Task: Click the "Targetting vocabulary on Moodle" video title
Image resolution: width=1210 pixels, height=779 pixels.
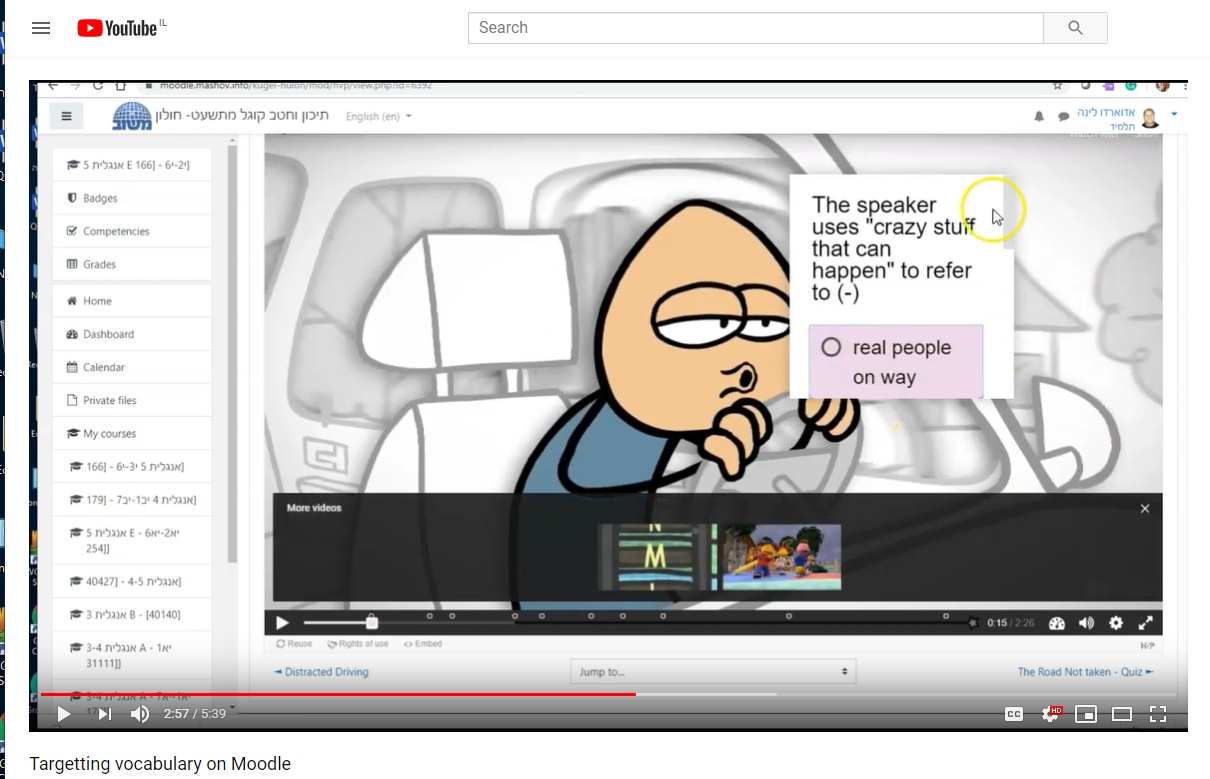Action: click(160, 764)
